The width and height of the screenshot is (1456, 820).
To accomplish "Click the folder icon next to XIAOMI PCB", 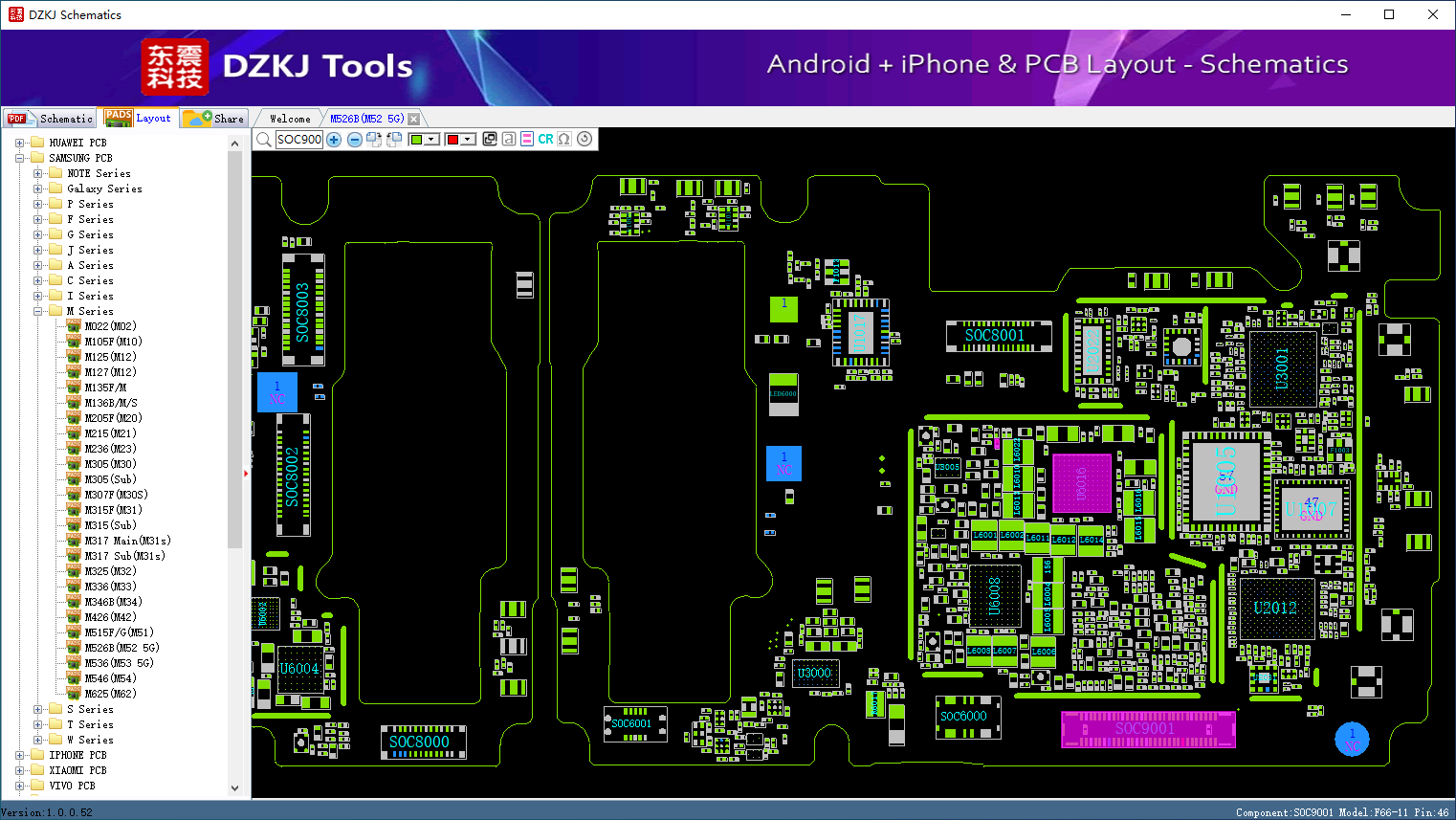I will [x=37, y=770].
